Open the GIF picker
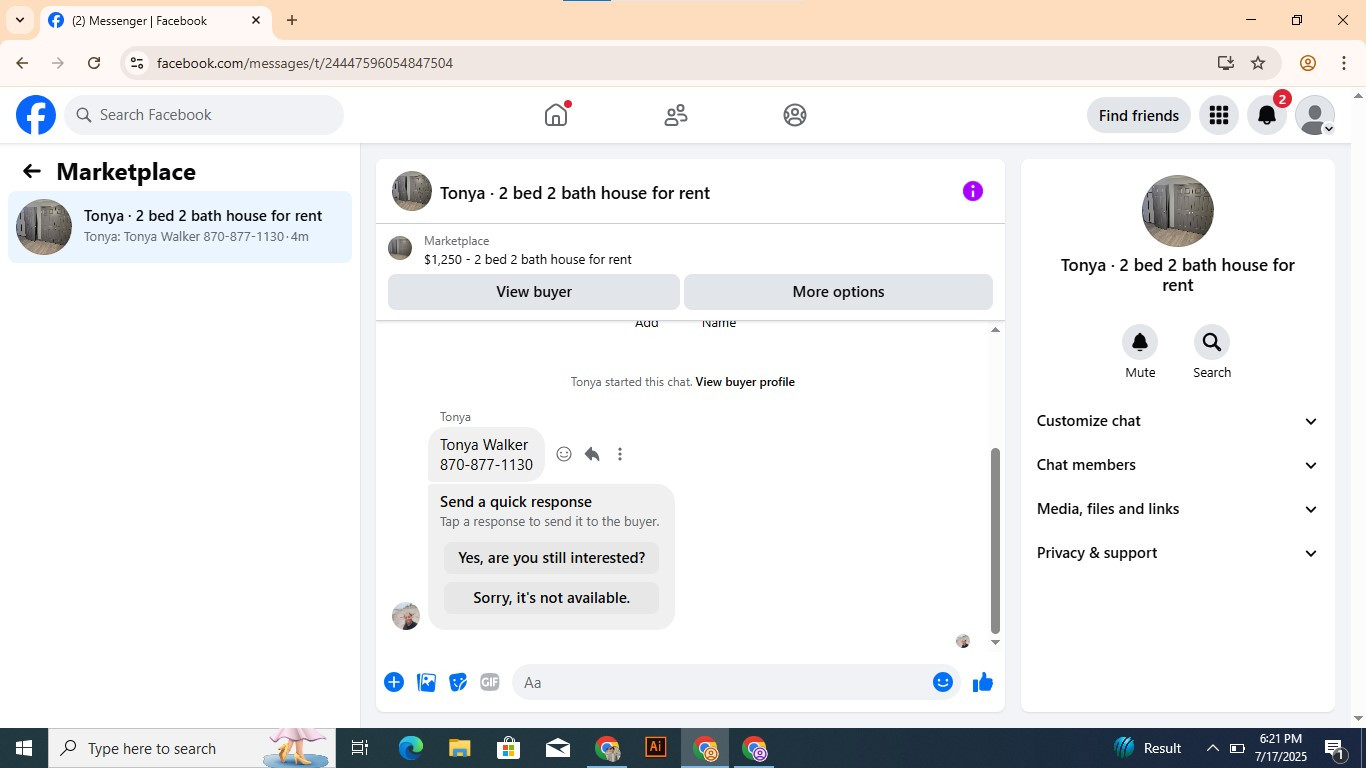This screenshot has width=1366, height=768. 490,682
